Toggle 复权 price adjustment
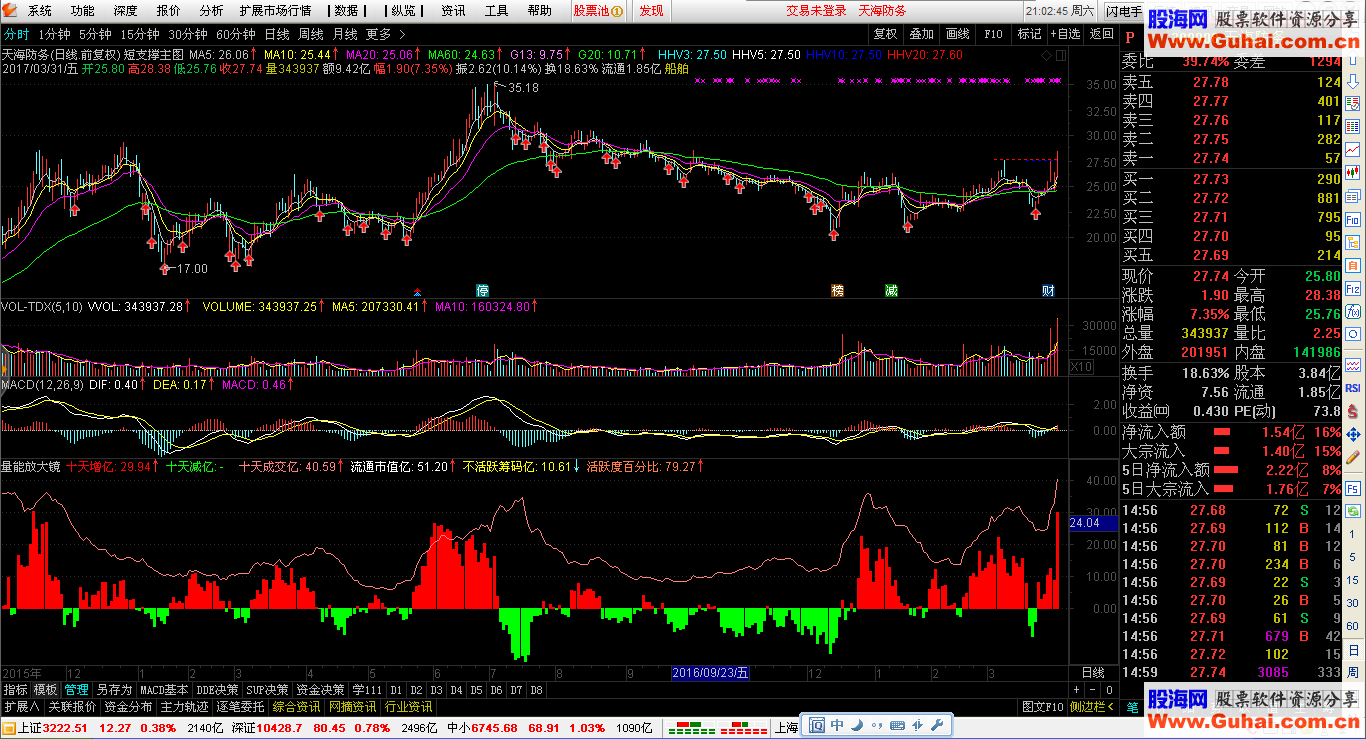Screen dimensions: 1366x739 [885, 33]
